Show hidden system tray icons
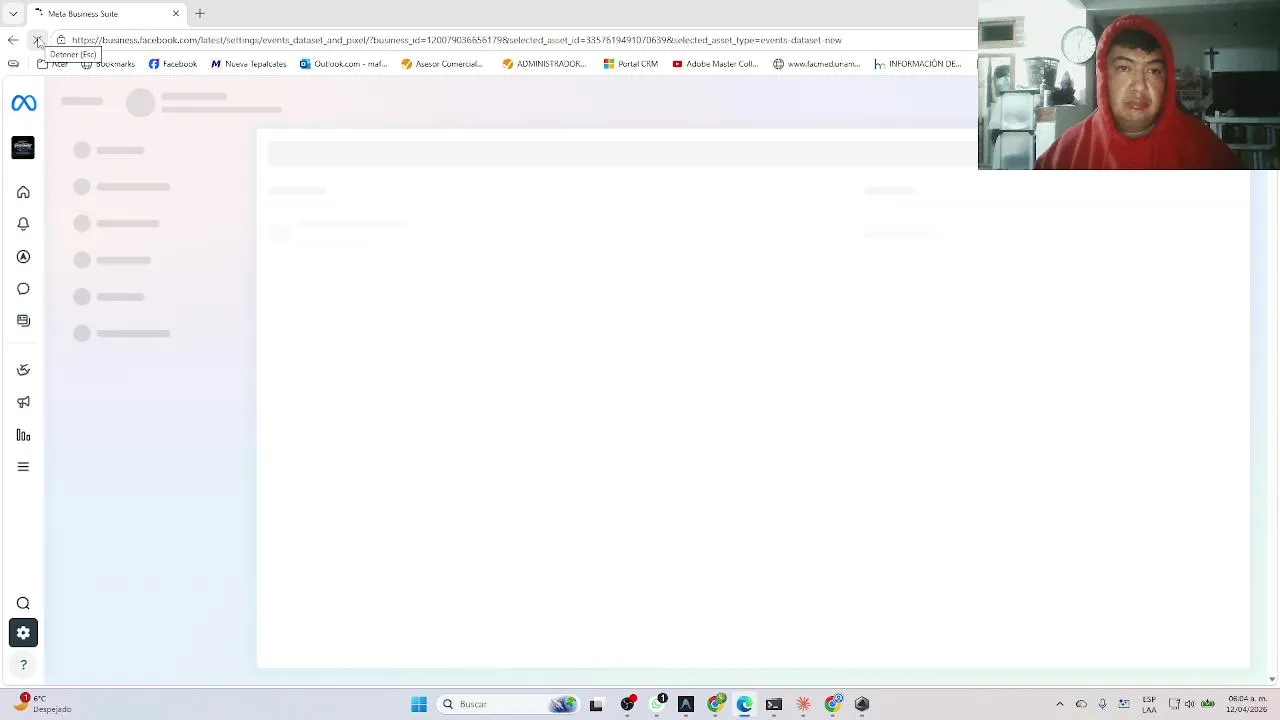The height and width of the screenshot is (720, 1280). [1060, 704]
